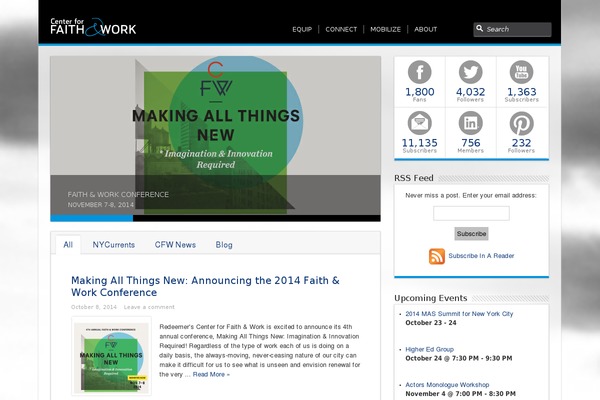
Task: Open the YouTube subscribers icon
Action: pyautogui.click(x=521, y=72)
